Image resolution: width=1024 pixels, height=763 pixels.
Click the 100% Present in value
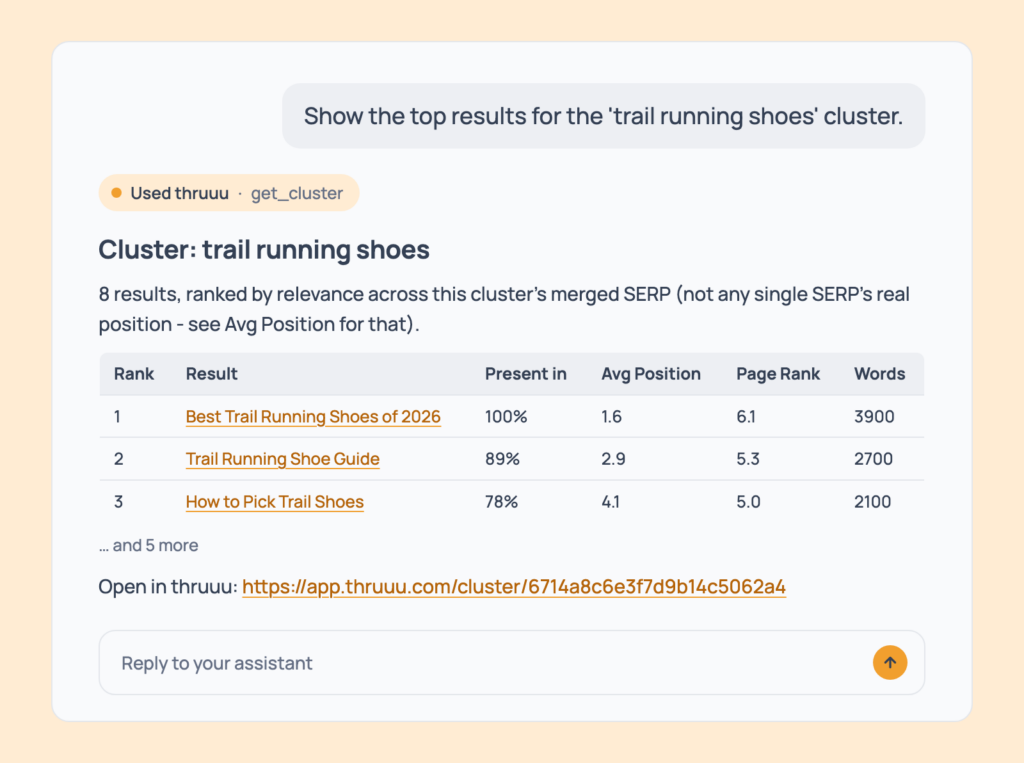point(505,416)
